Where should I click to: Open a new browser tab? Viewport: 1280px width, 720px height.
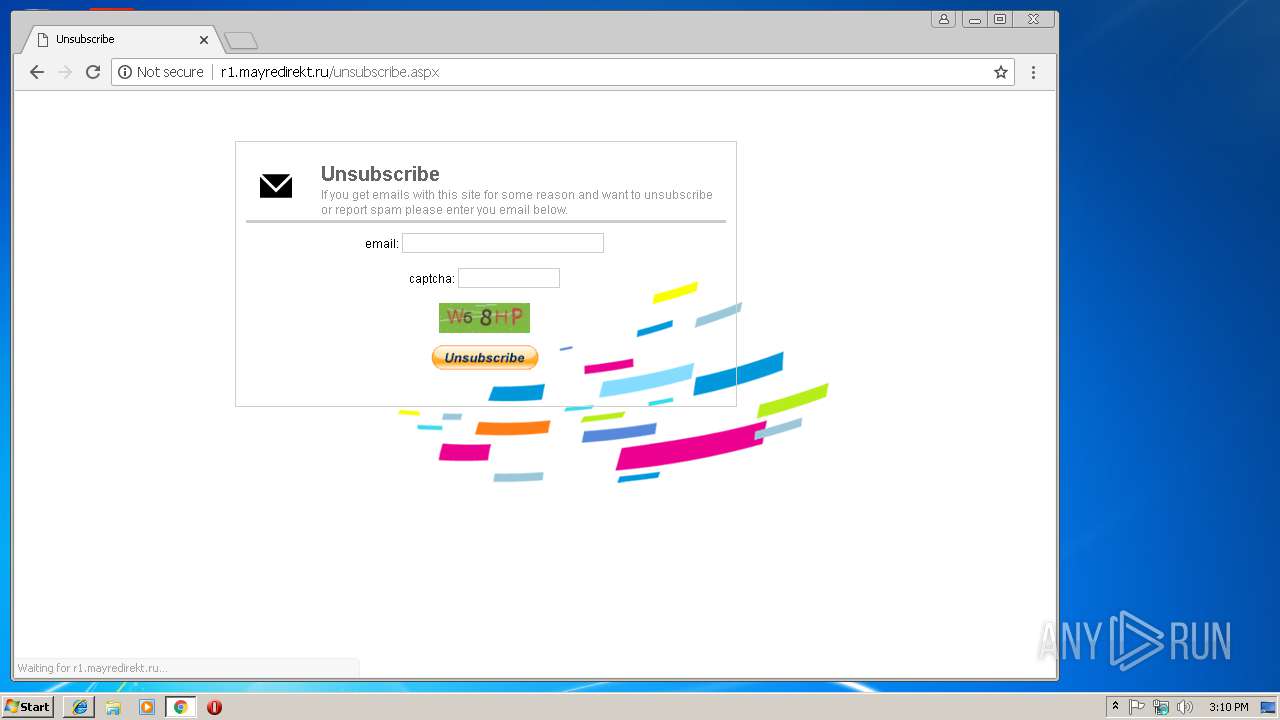click(x=241, y=41)
